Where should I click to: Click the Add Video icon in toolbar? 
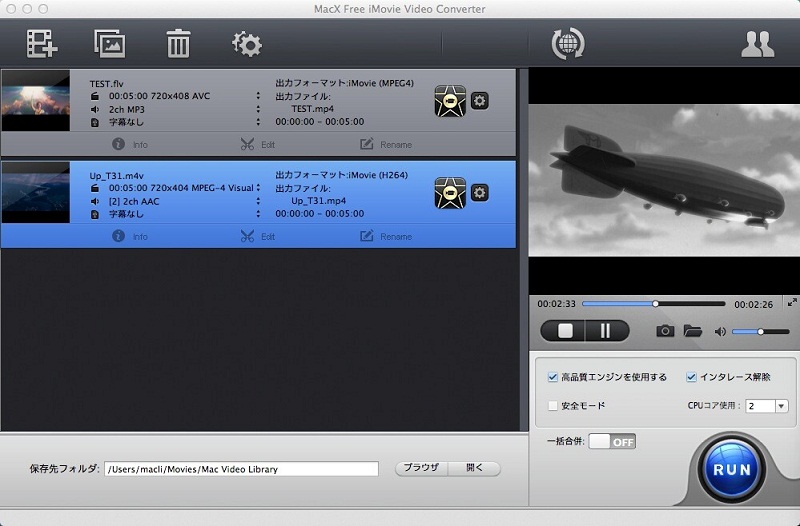(x=42, y=43)
